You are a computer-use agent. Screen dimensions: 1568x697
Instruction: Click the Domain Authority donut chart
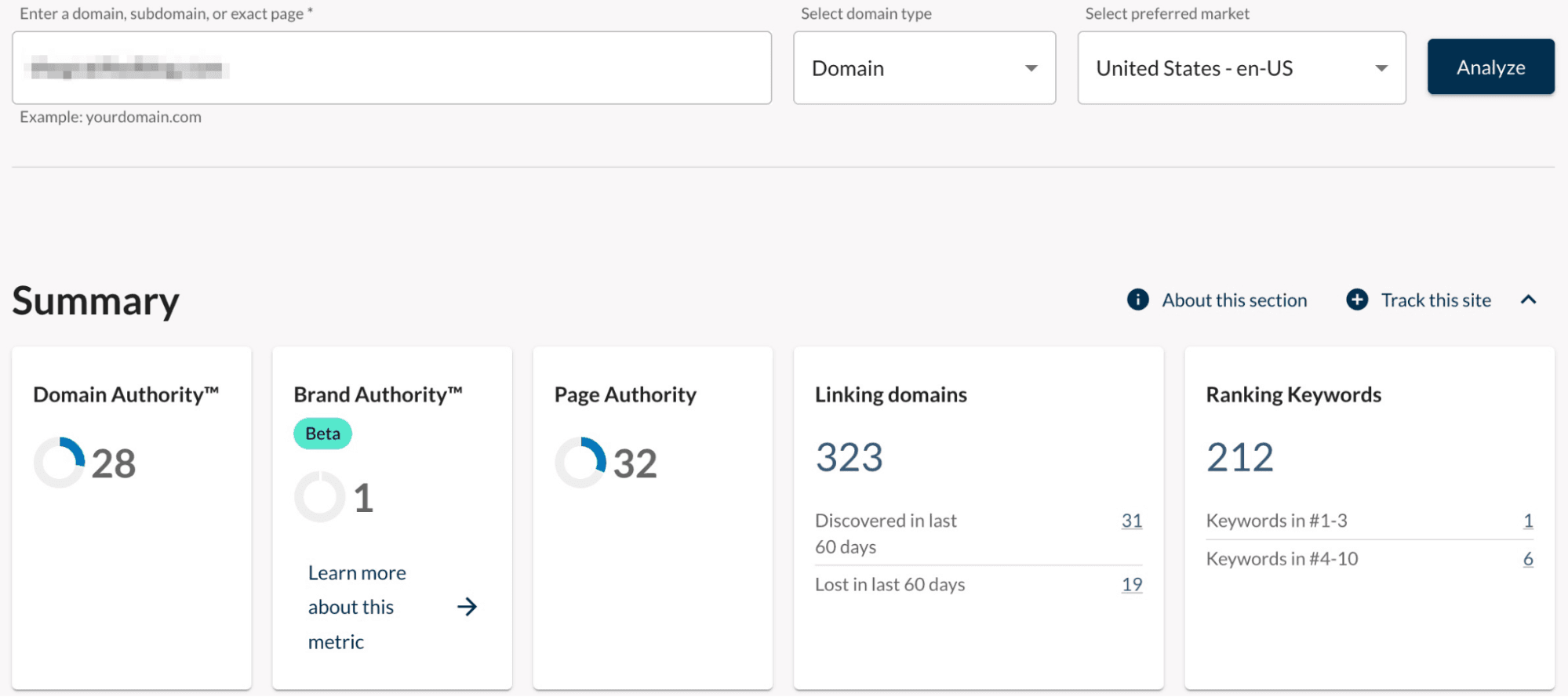[60, 463]
